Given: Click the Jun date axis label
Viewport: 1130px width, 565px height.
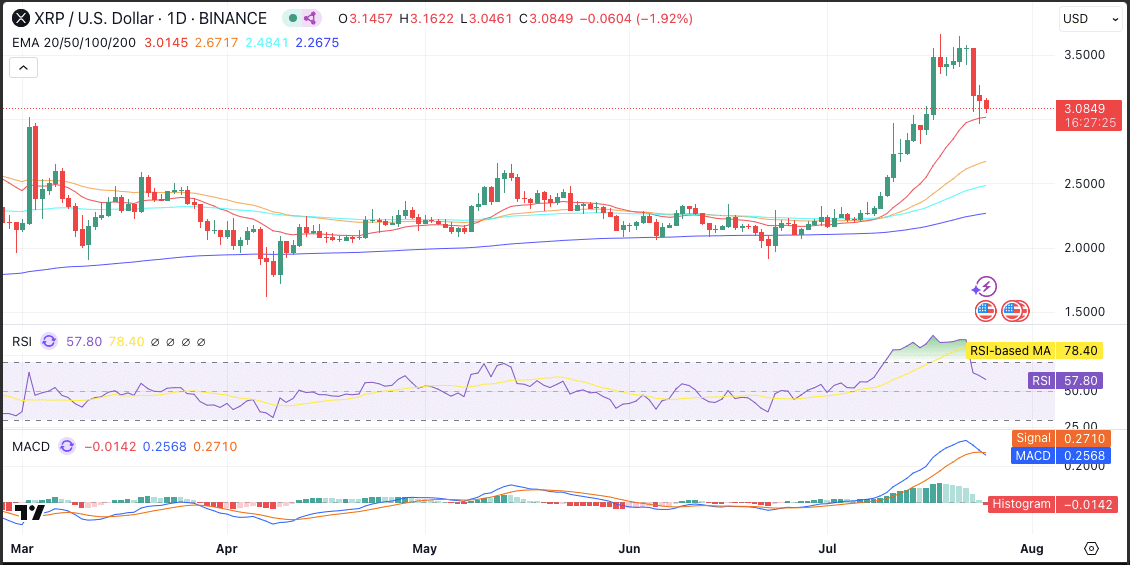Looking at the screenshot, I should pyautogui.click(x=630, y=547).
